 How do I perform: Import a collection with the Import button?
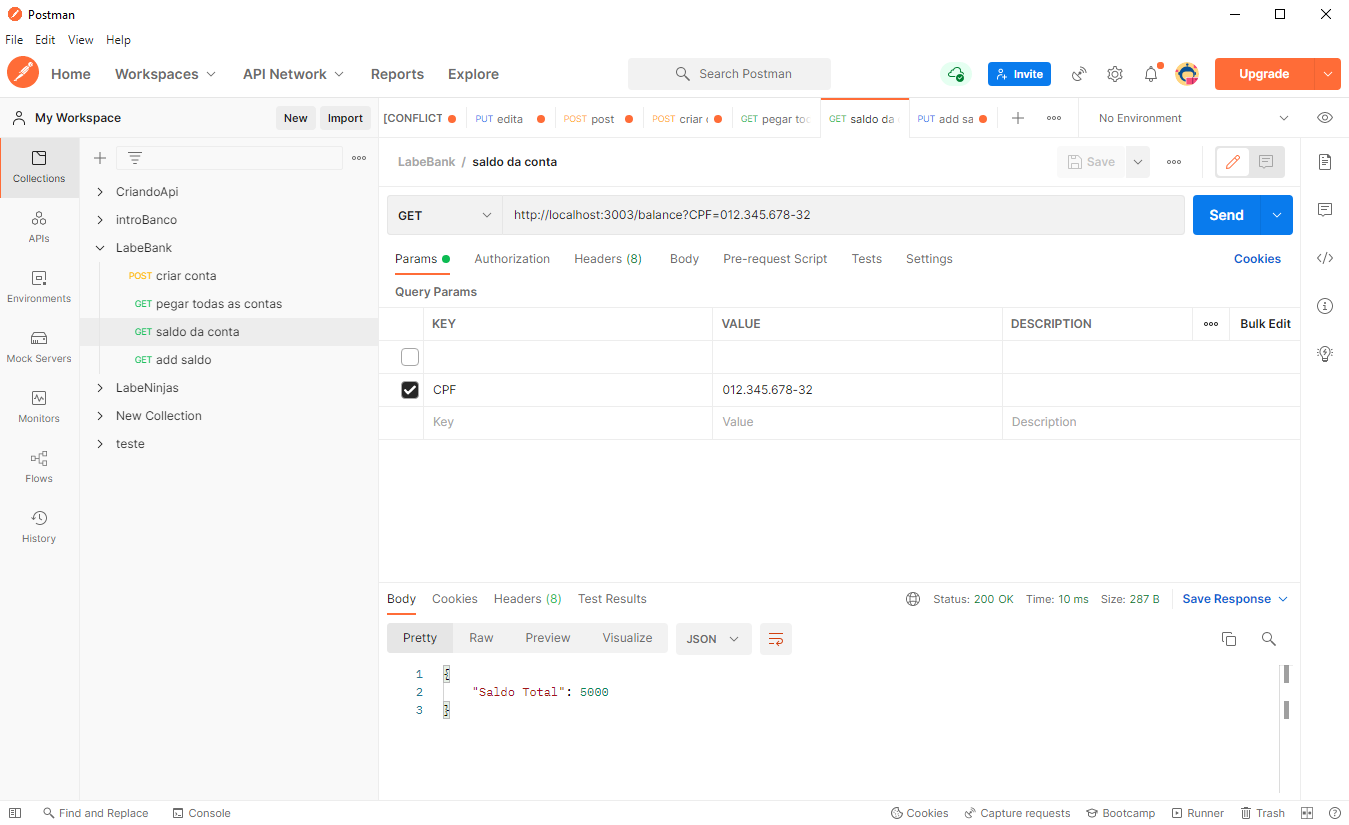pyautogui.click(x=344, y=117)
